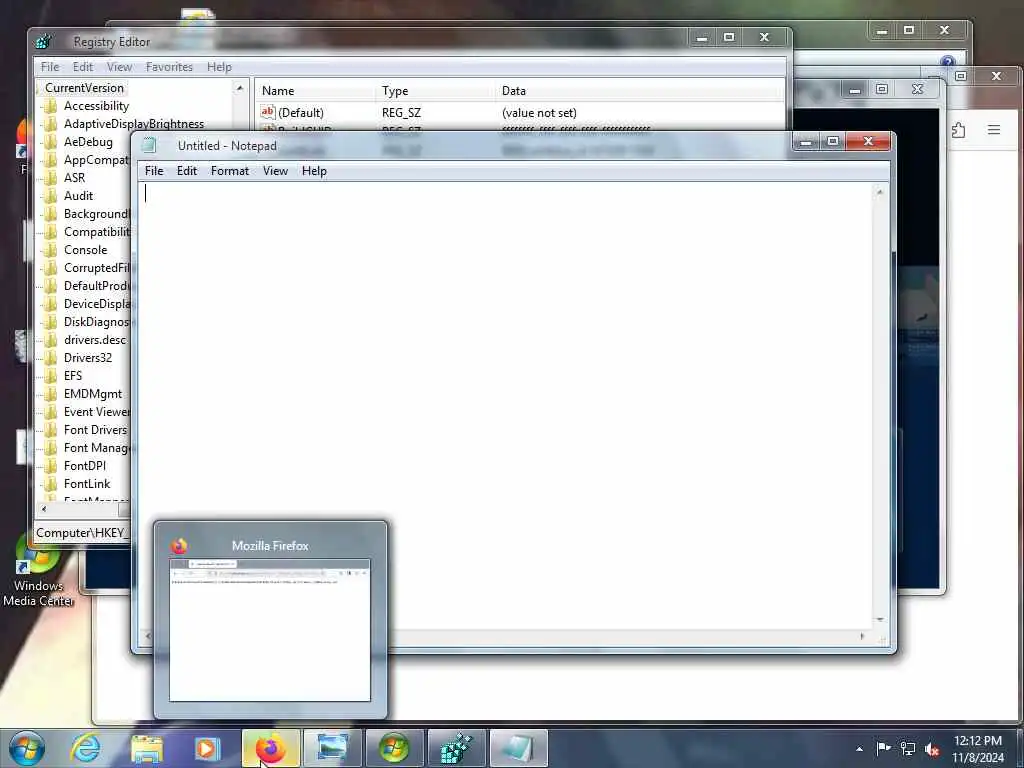This screenshot has width=1024, height=768.
Task: Select the AppCompat registry key
Action: pos(96,160)
